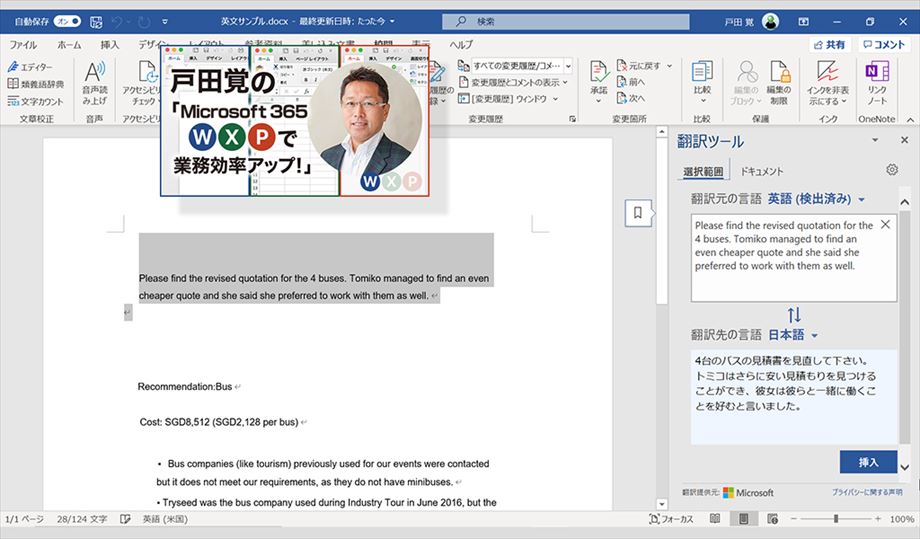Open リンクノート linked notes in OneNote
This screenshot has height=539, width=920.
coord(877,83)
